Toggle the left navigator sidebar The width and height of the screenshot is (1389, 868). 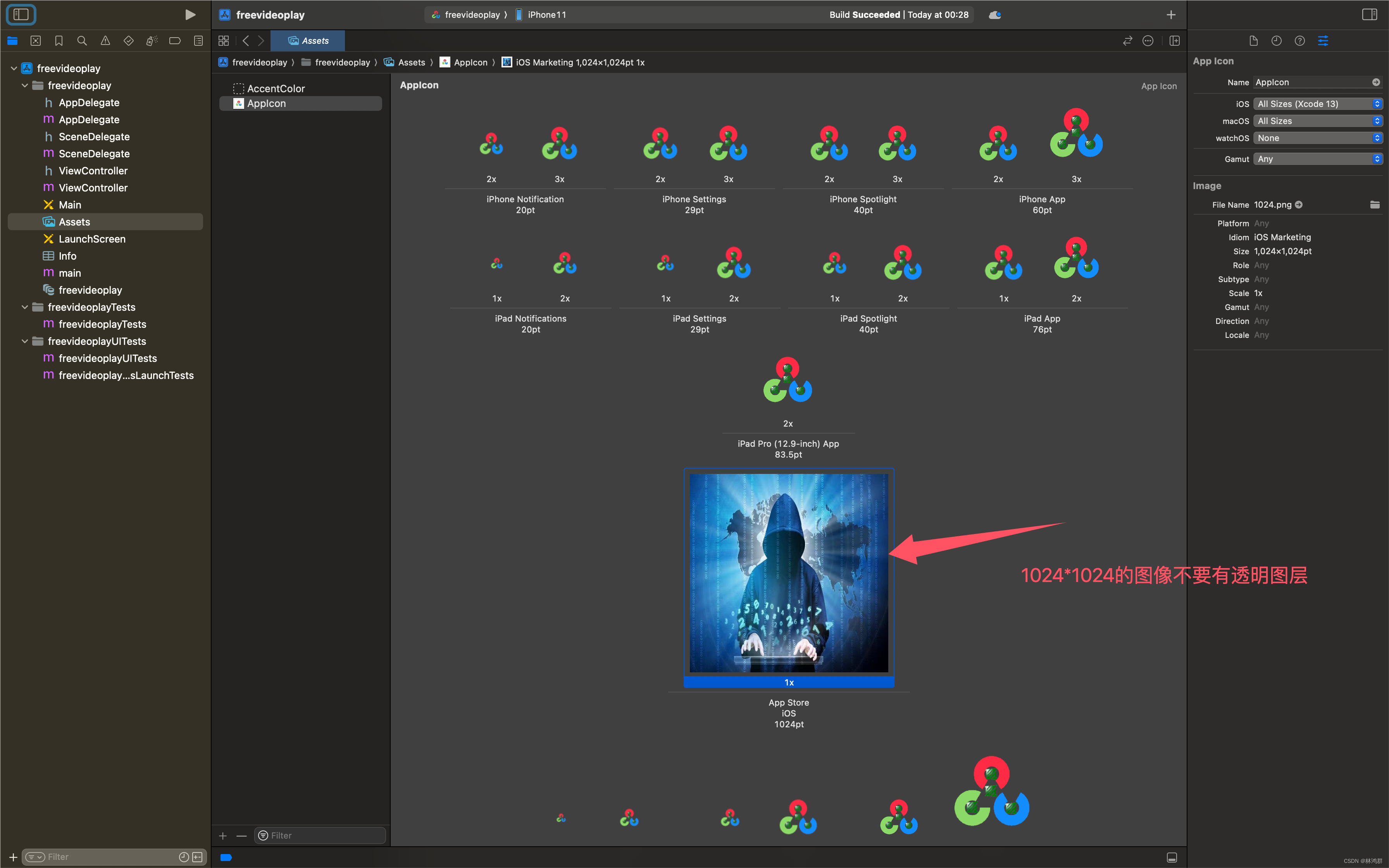tap(21, 14)
